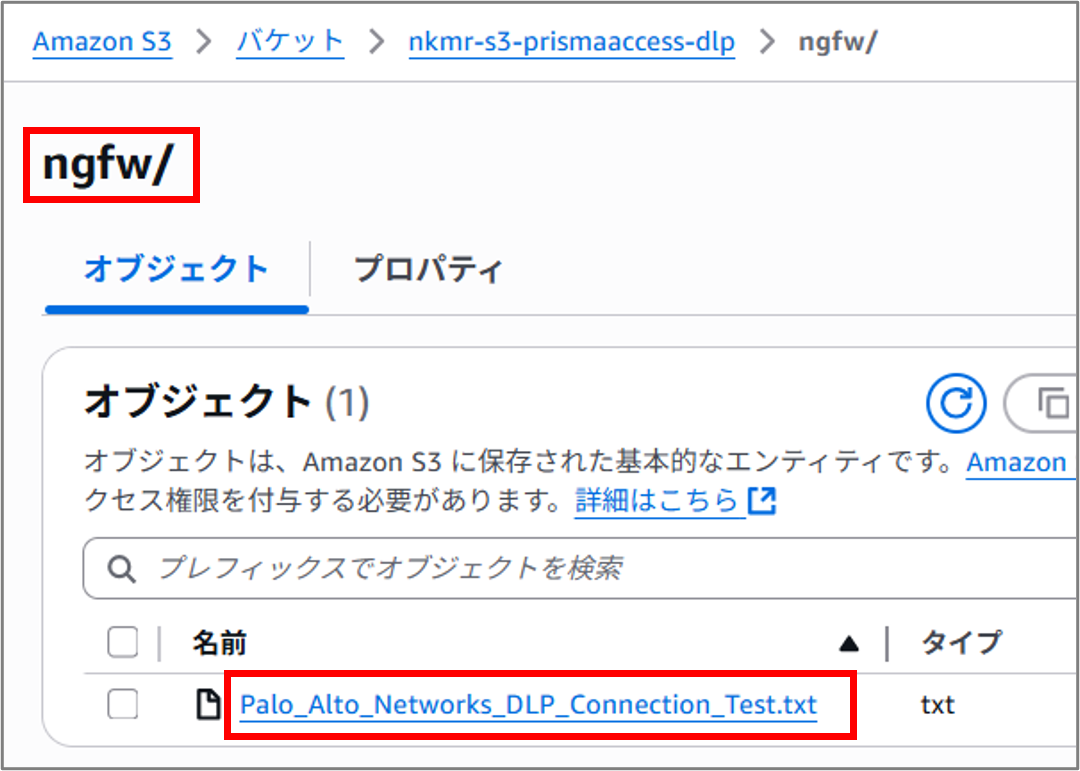This screenshot has width=1080, height=771.
Task: Open Palo_Alto_Networks_DLP_Connection_Test.txt file link
Action: [528, 705]
